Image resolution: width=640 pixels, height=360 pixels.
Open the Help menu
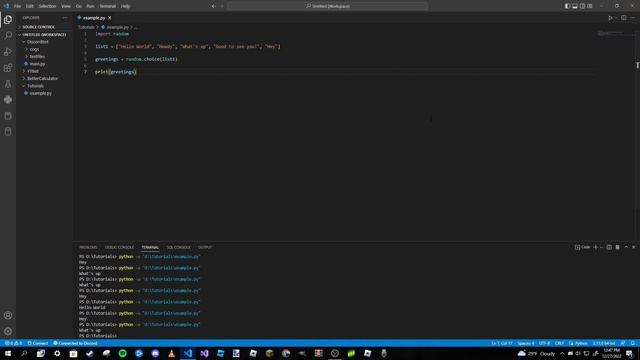tap(125, 6)
